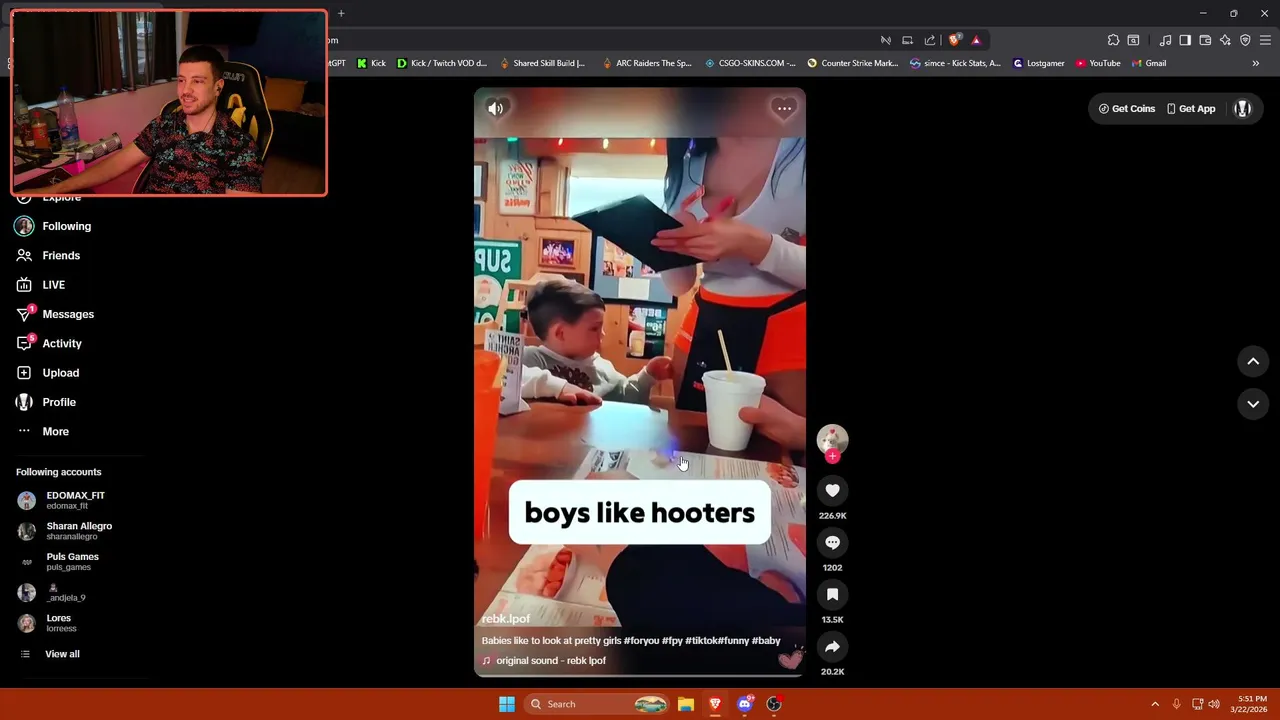Screen dimensions: 1280x720
Task: Open the Counter Strike Market bookmark
Action: click(x=853, y=63)
